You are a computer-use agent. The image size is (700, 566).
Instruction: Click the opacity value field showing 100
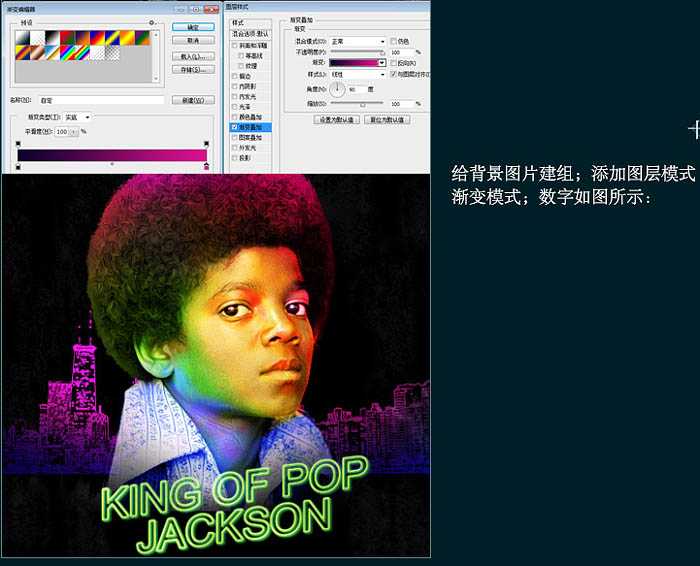click(x=401, y=53)
